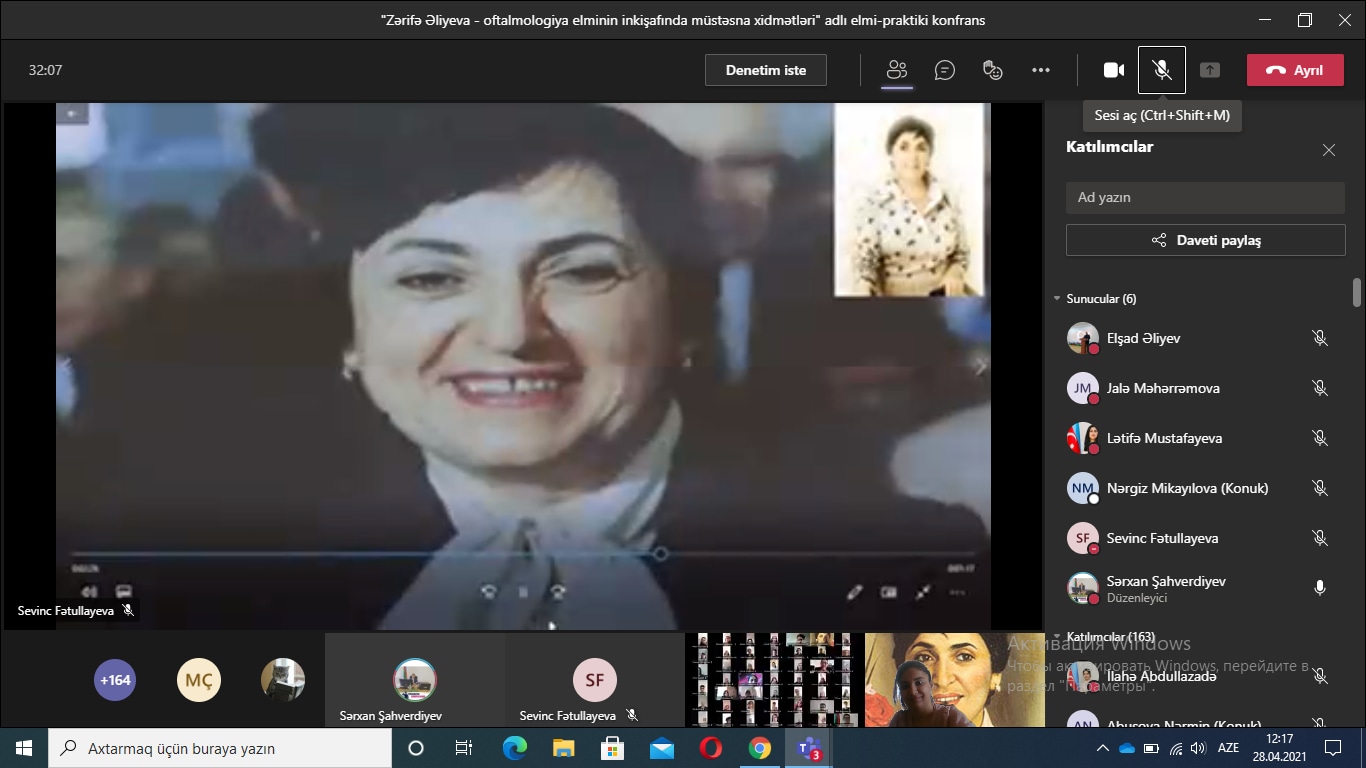Open Google Chrome from taskbar
Viewport: 1366px width, 768px height.
(760, 748)
